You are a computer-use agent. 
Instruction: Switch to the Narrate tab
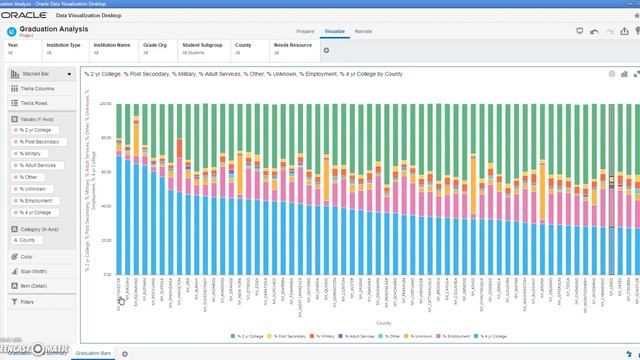363,31
